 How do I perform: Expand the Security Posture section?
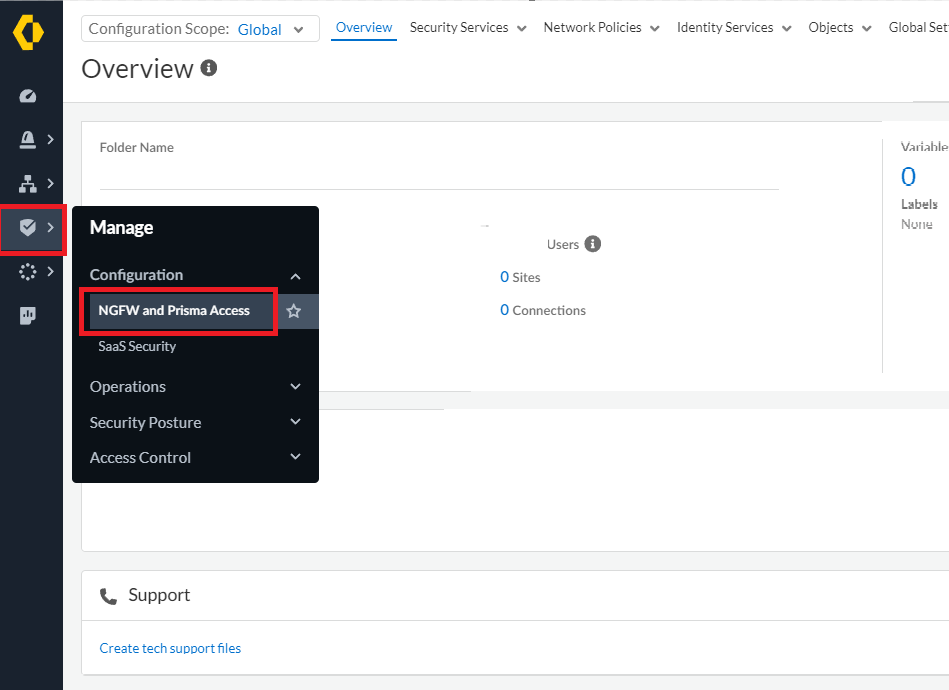click(x=295, y=423)
